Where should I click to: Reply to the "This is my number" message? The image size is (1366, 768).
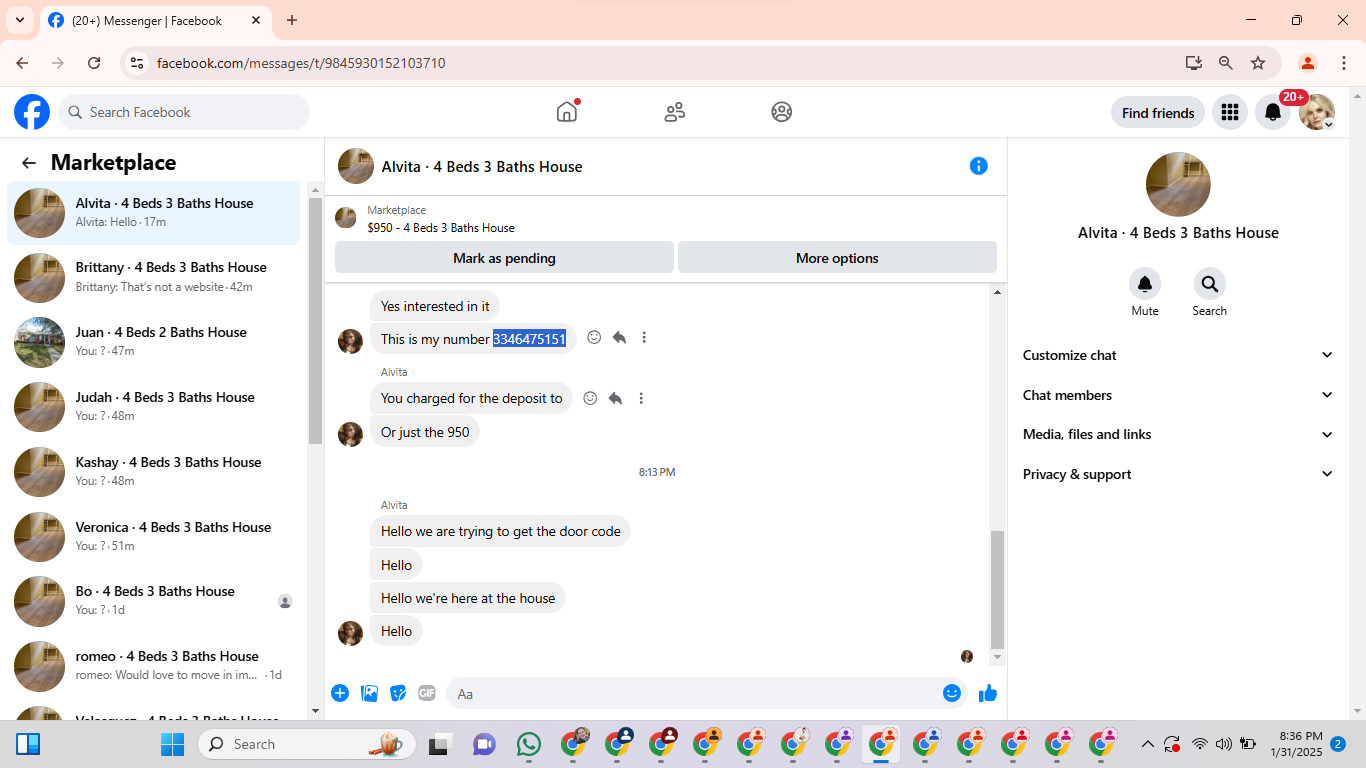(x=619, y=338)
